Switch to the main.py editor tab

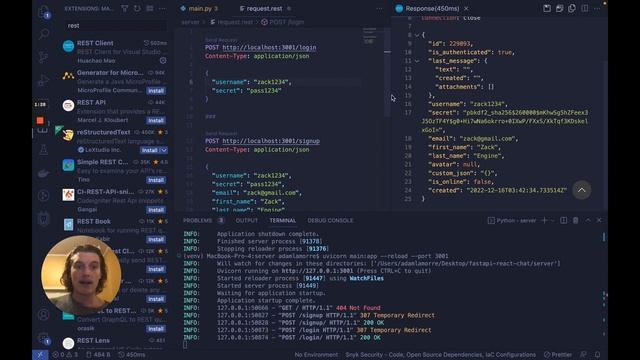point(199,8)
